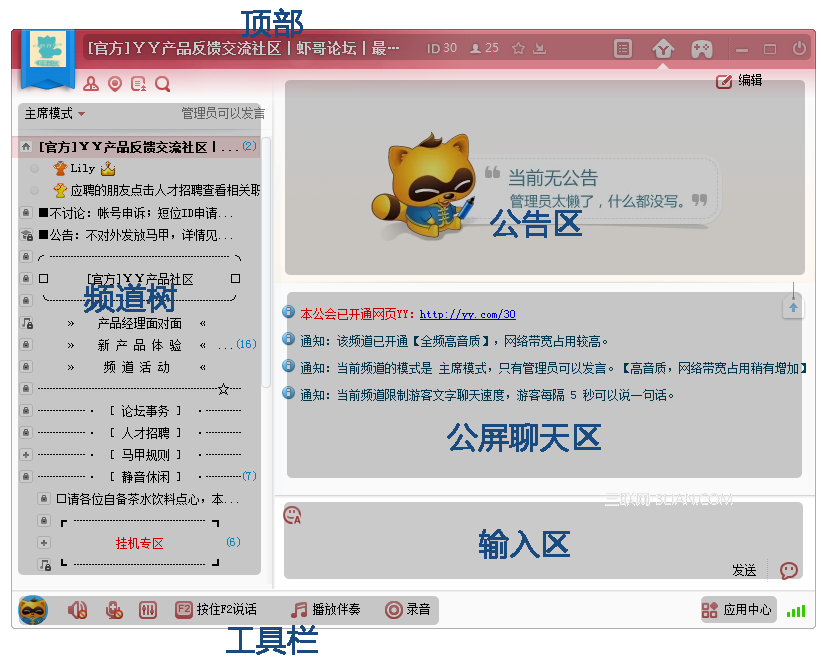Select user Lily in channel tree
This screenshot has width=821, height=662.
pos(84,169)
